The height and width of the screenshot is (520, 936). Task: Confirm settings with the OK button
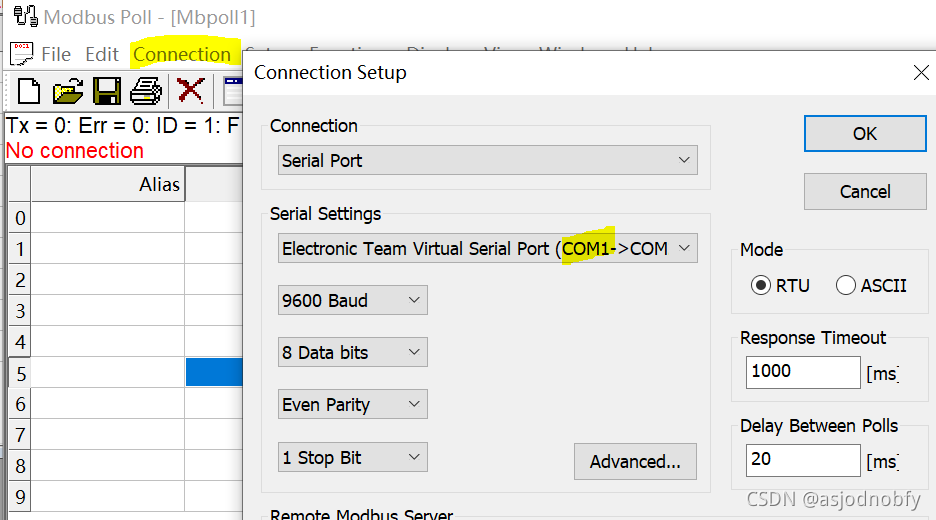[865, 134]
